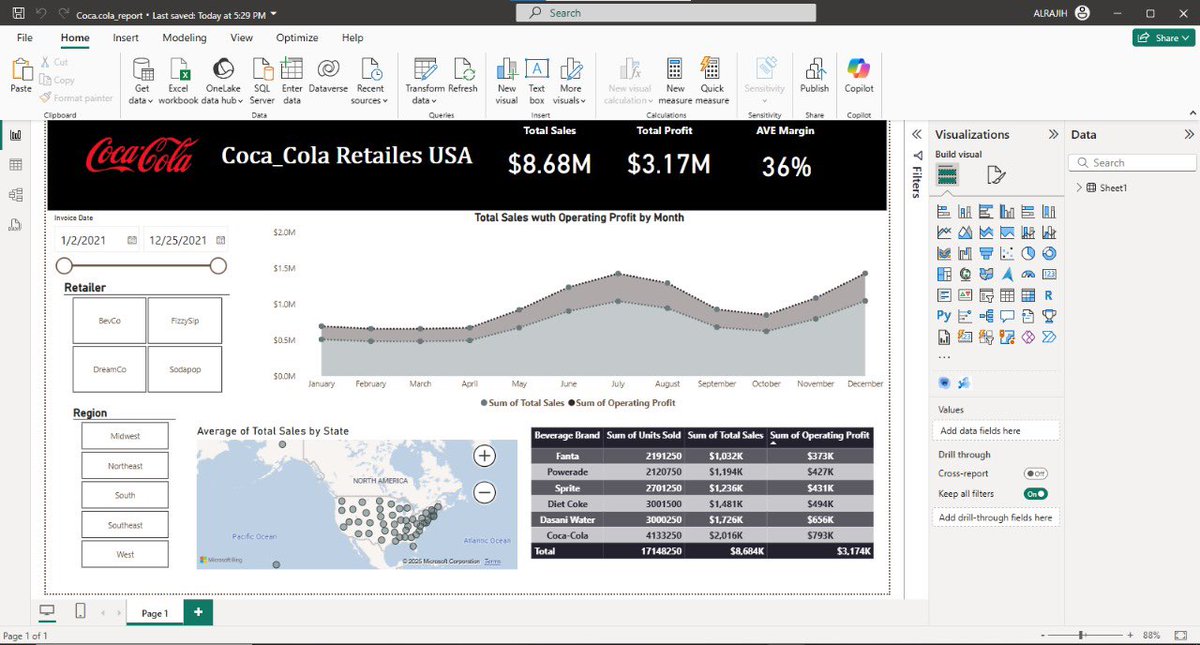Expand the Sheet1 table in Data pane
The image size is (1200, 645).
point(1079,187)
